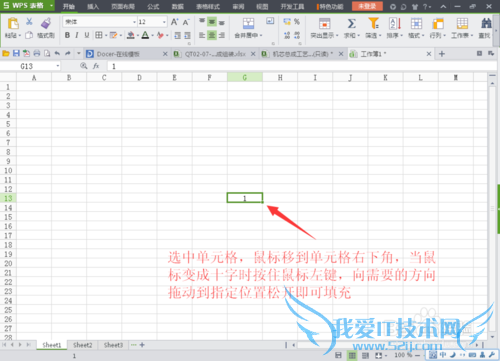
Task: Open the WPS application menu arrow
Action: point(51,6)
